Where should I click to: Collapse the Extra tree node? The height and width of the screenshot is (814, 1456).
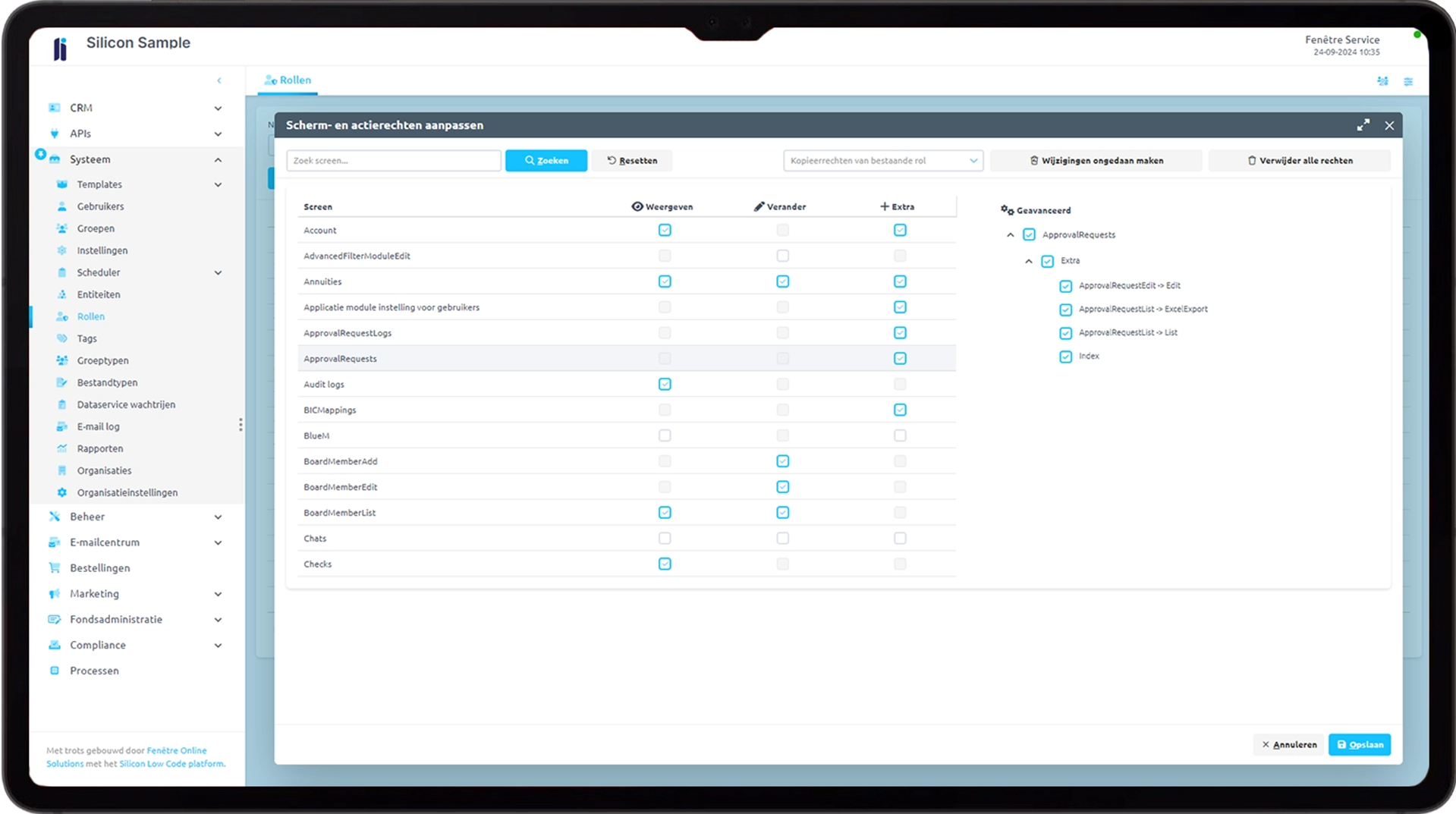pos(1029,261)
